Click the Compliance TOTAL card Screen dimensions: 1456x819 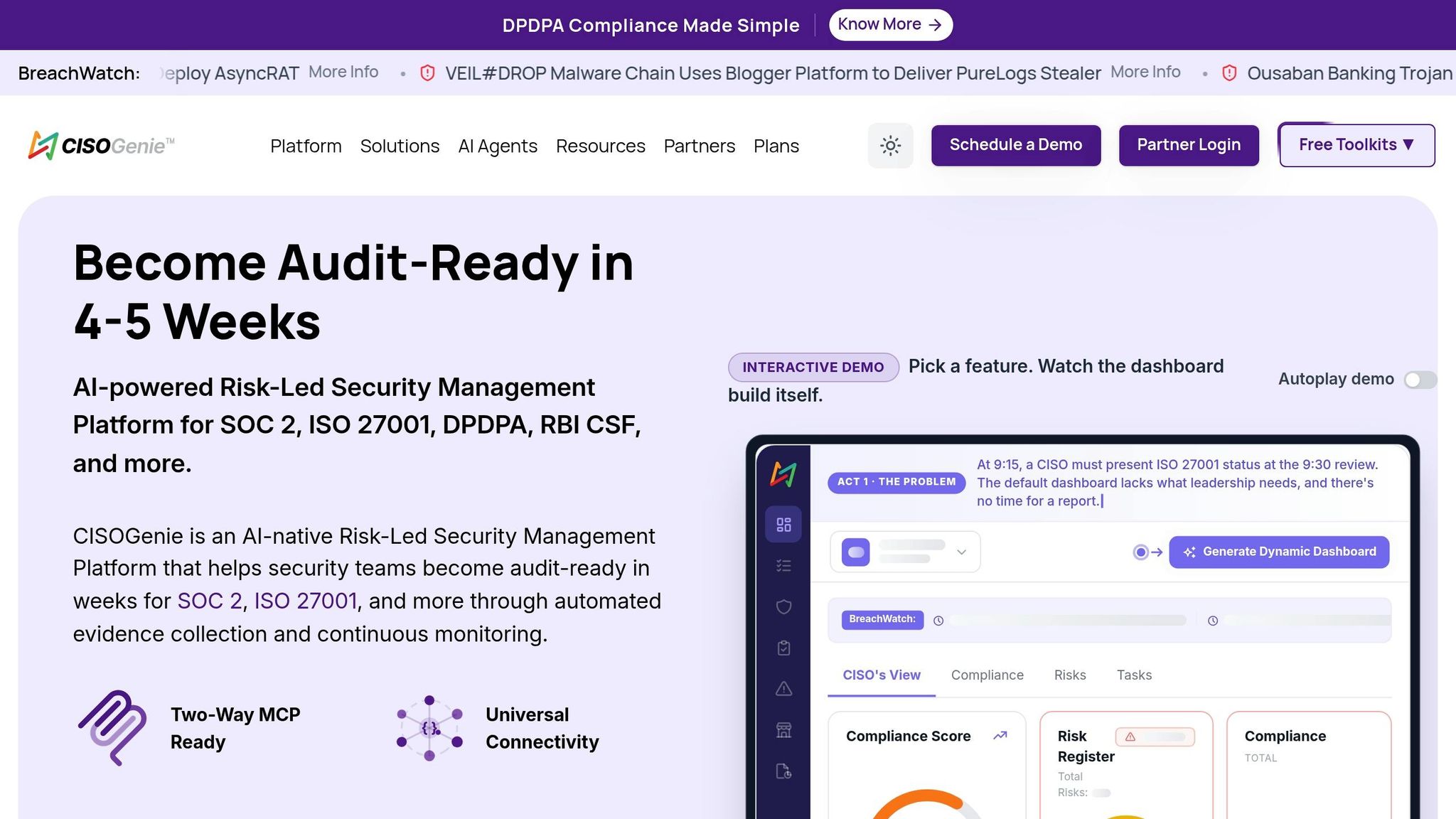(1309, 766)
